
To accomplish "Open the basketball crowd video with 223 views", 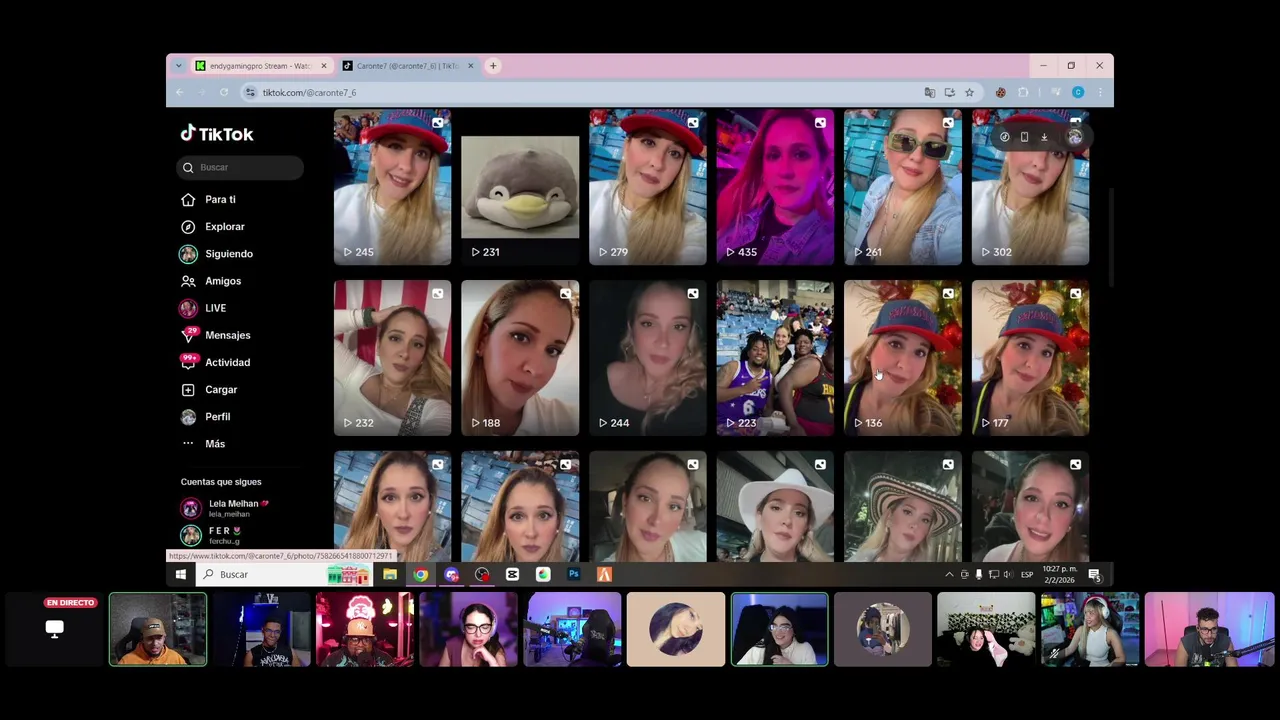I will pos(775,358).
